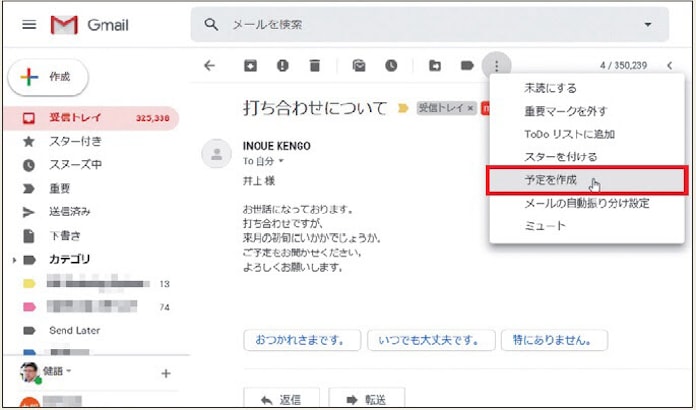The image size is (696, 410).
Task: Open the labels icon in toolbar
Action: [x=467, y=66]
